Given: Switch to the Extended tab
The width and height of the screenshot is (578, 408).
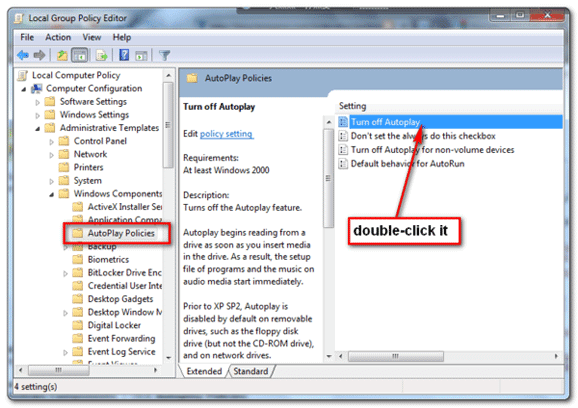Looking at the screenshot, I should pos(204,371).
